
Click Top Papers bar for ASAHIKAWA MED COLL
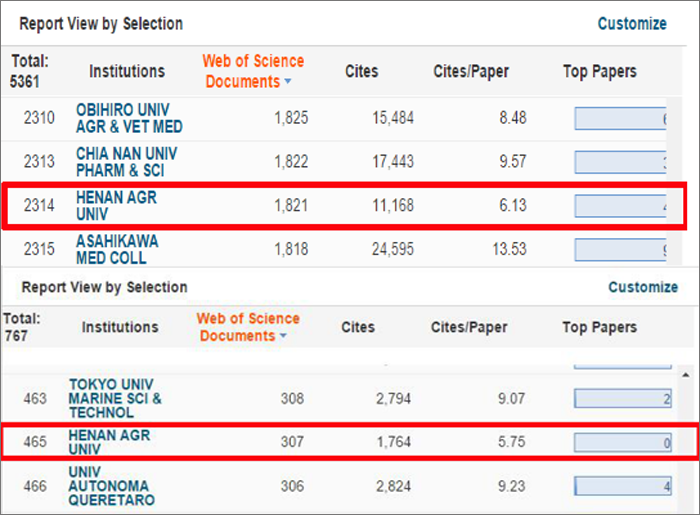(x=620, y=249)
